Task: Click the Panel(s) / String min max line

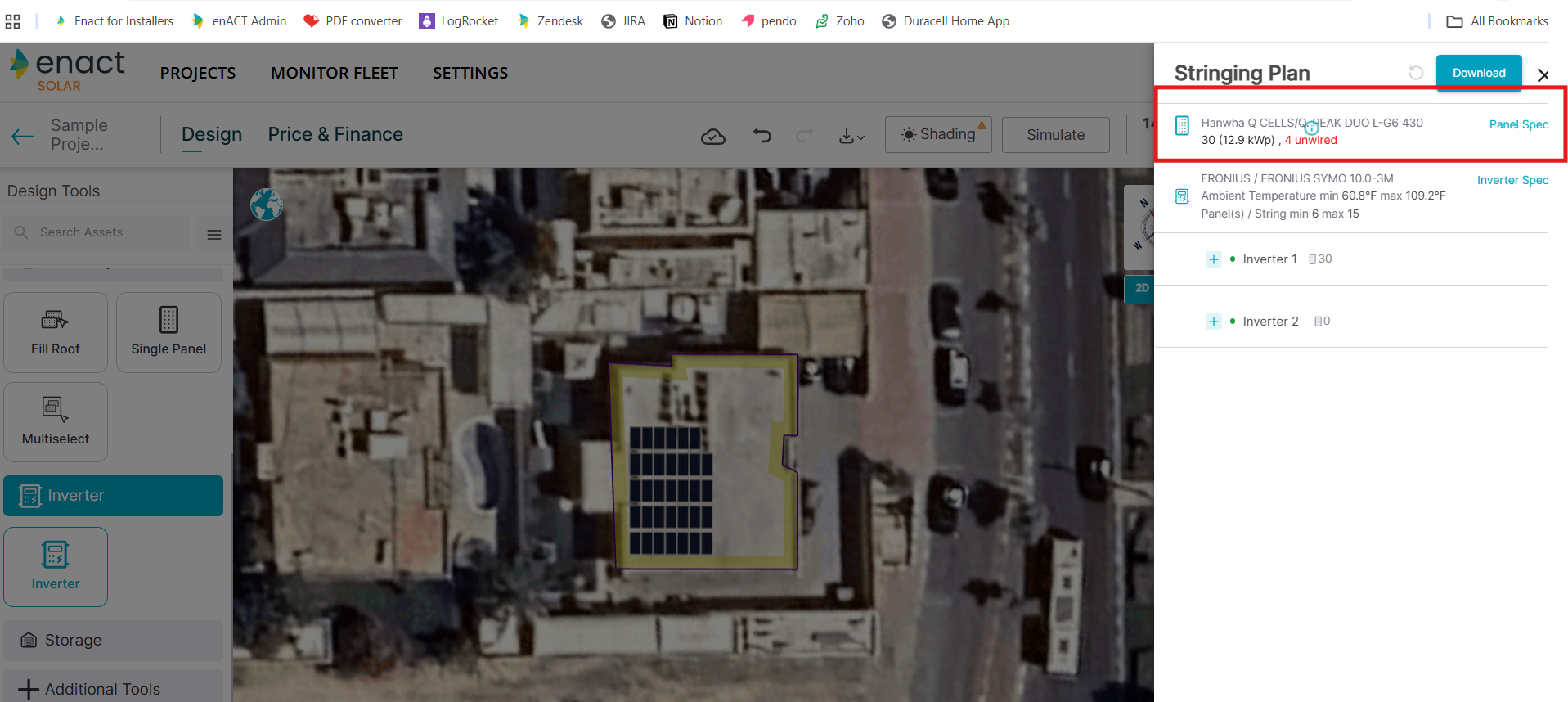Action: click(x=1280, y=214)
